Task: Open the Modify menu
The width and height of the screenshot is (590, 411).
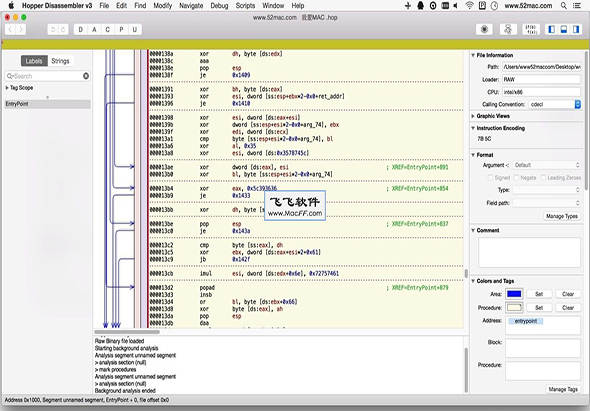Action: [x=163, y=6]
